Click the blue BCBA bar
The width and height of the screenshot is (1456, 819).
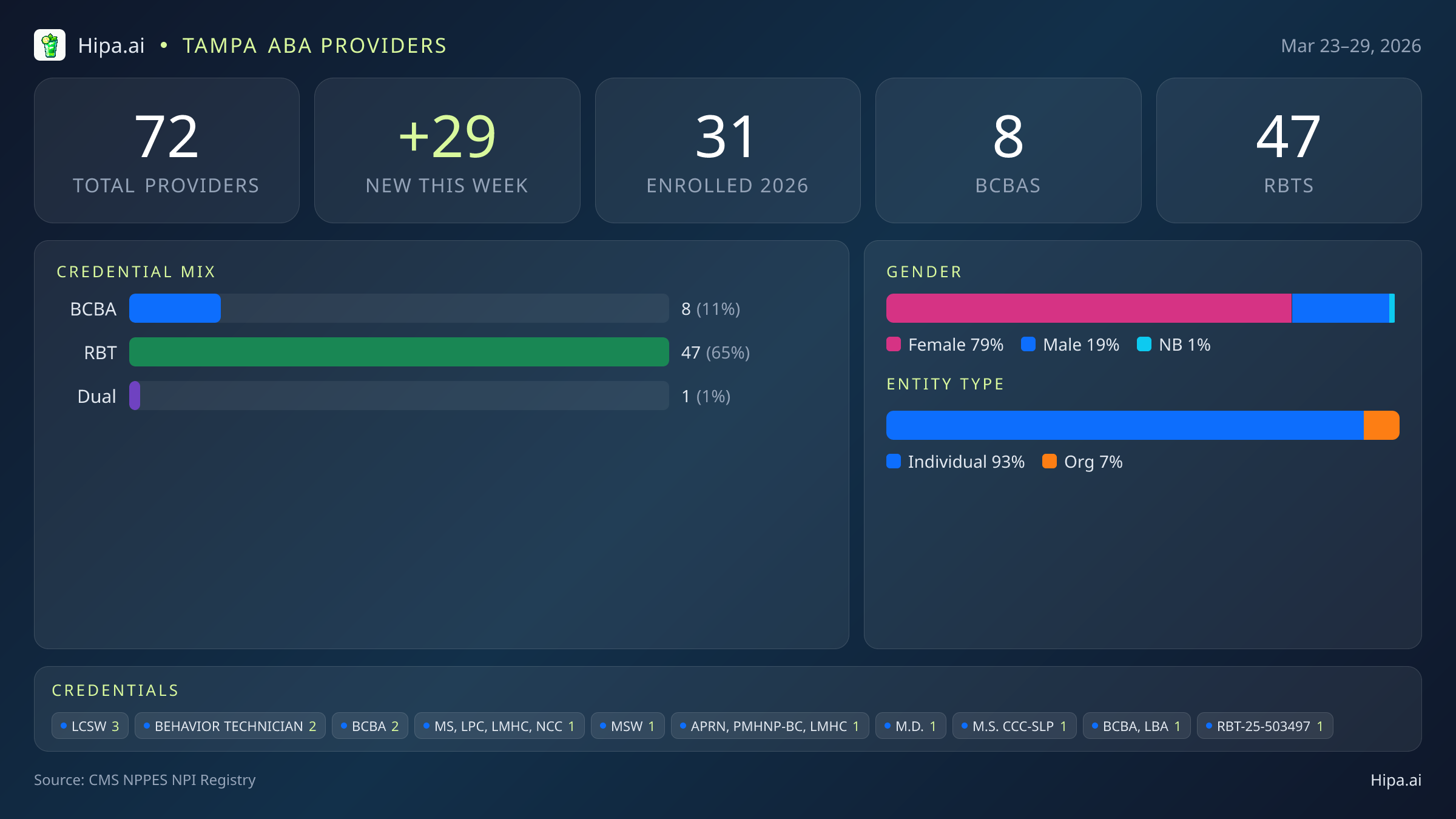(x=175, y=308)
